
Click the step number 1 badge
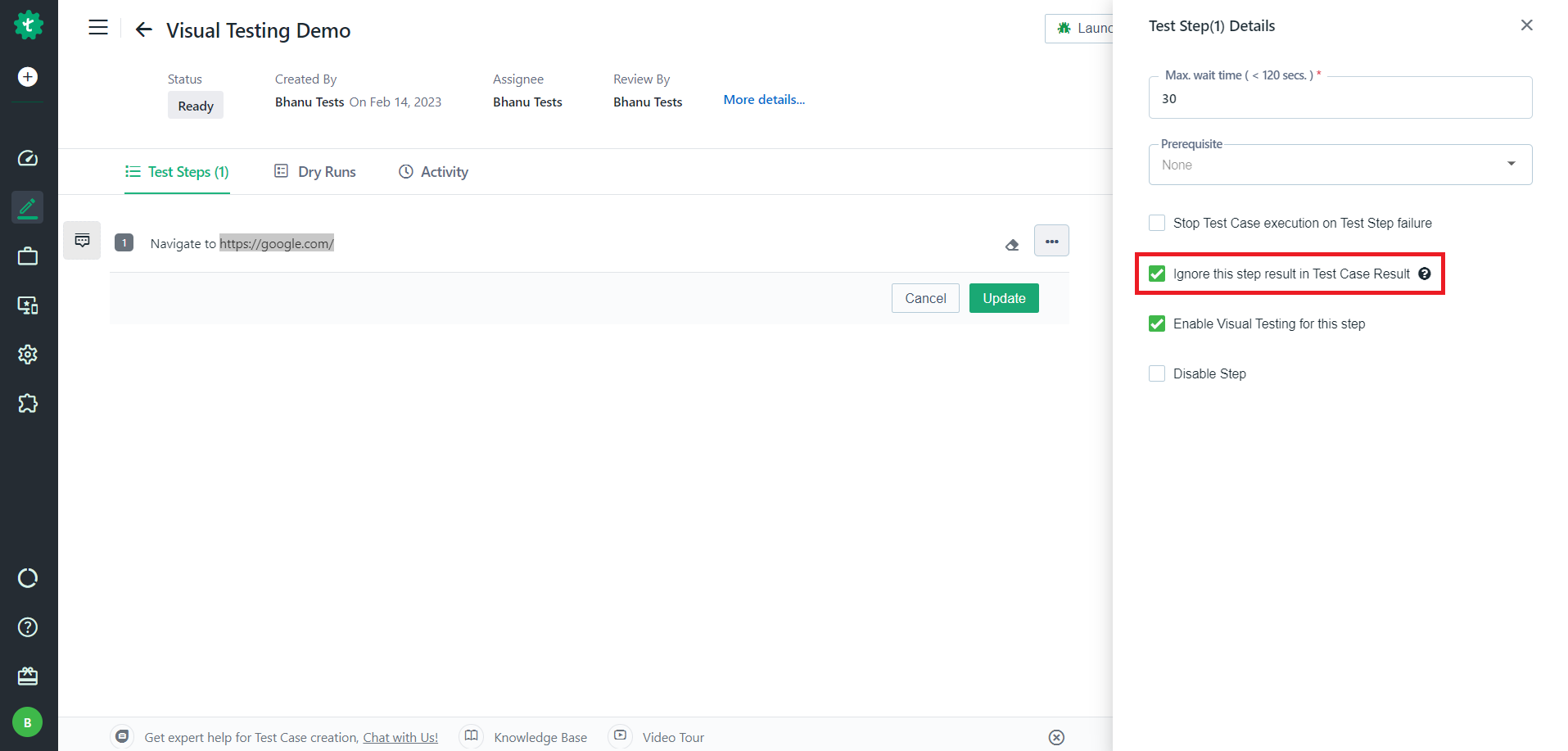click(x=124, y=242)
